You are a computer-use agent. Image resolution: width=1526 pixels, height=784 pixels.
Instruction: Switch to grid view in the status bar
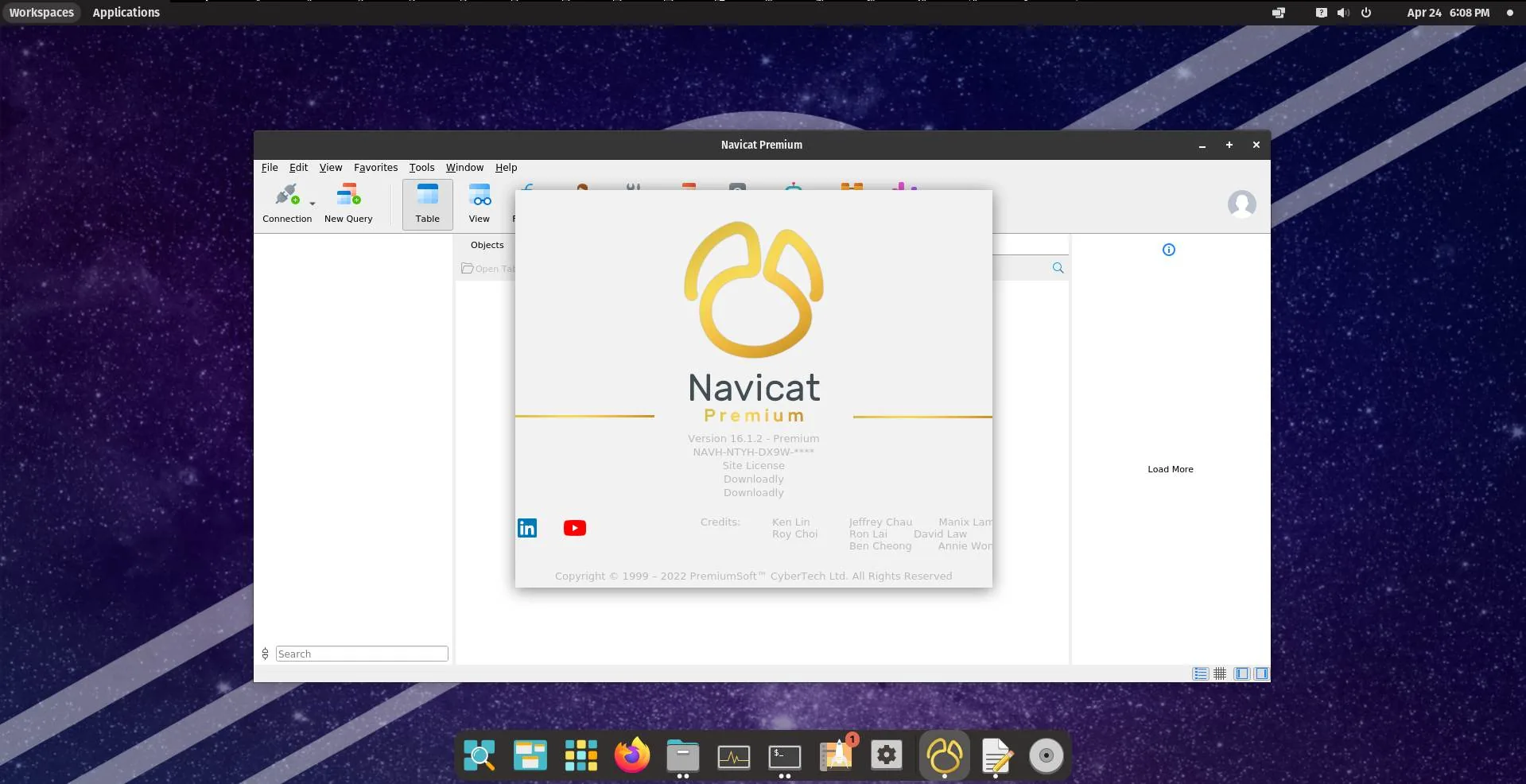[x=1220, y=673]
